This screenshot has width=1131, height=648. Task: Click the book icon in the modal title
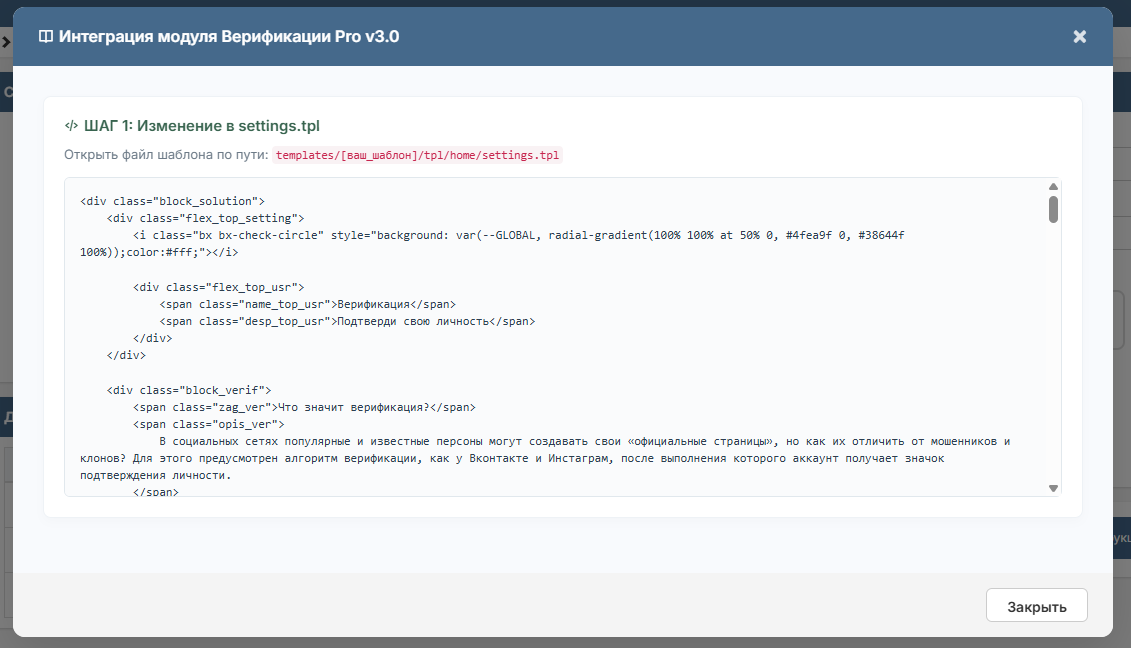point(45,37)
